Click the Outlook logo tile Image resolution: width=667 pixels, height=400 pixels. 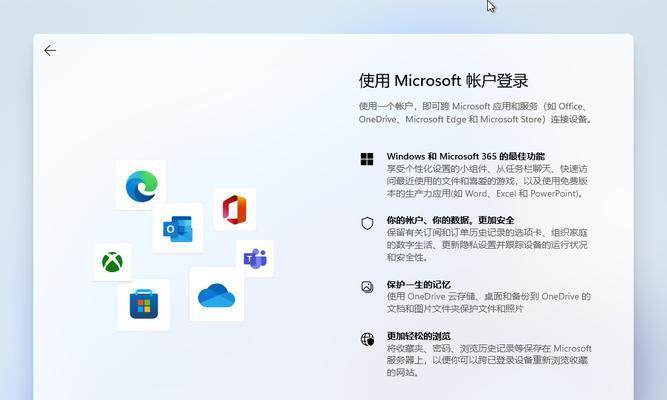178,228
